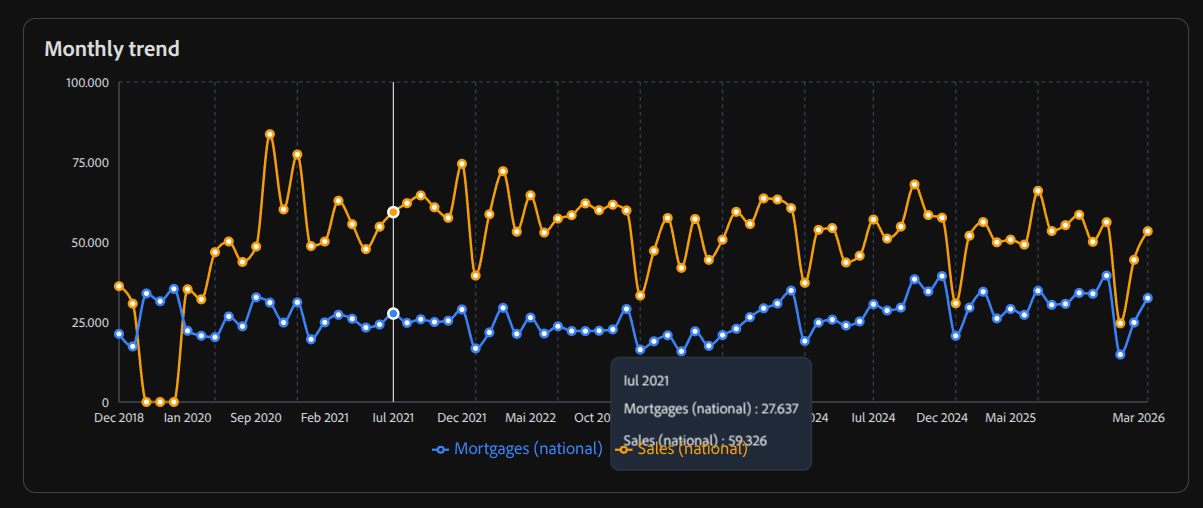
Task: Click the 'Feb 2021' x-axis label
Action: [x=325, y=418]
